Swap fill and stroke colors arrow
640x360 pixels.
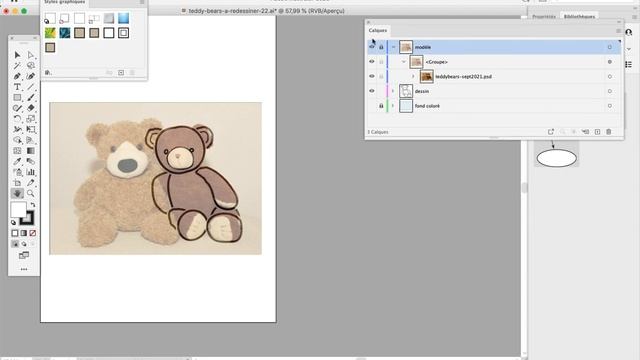point(33,205)
